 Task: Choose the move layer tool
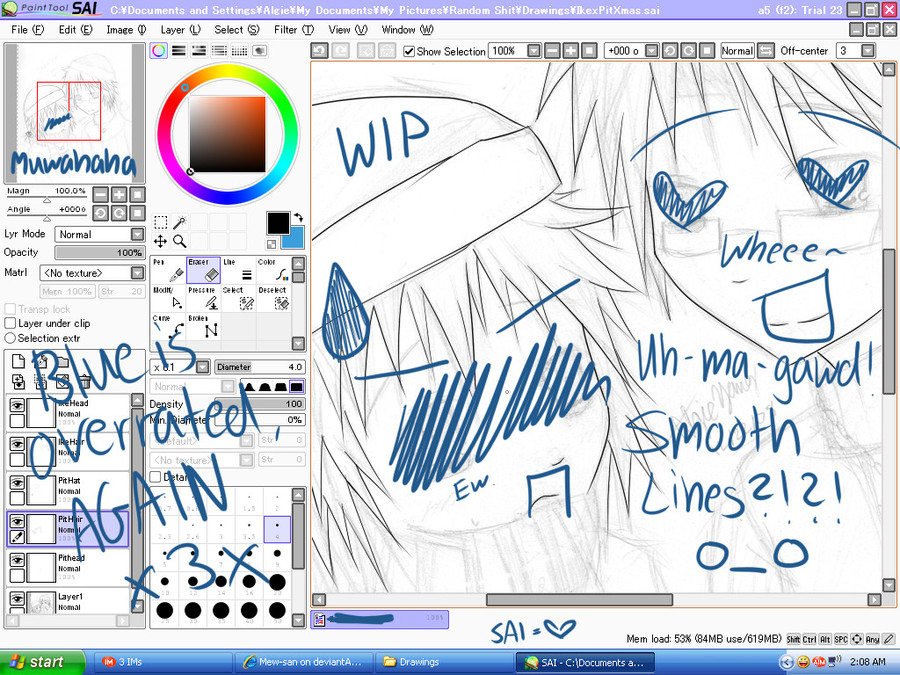tap(161, 241)
